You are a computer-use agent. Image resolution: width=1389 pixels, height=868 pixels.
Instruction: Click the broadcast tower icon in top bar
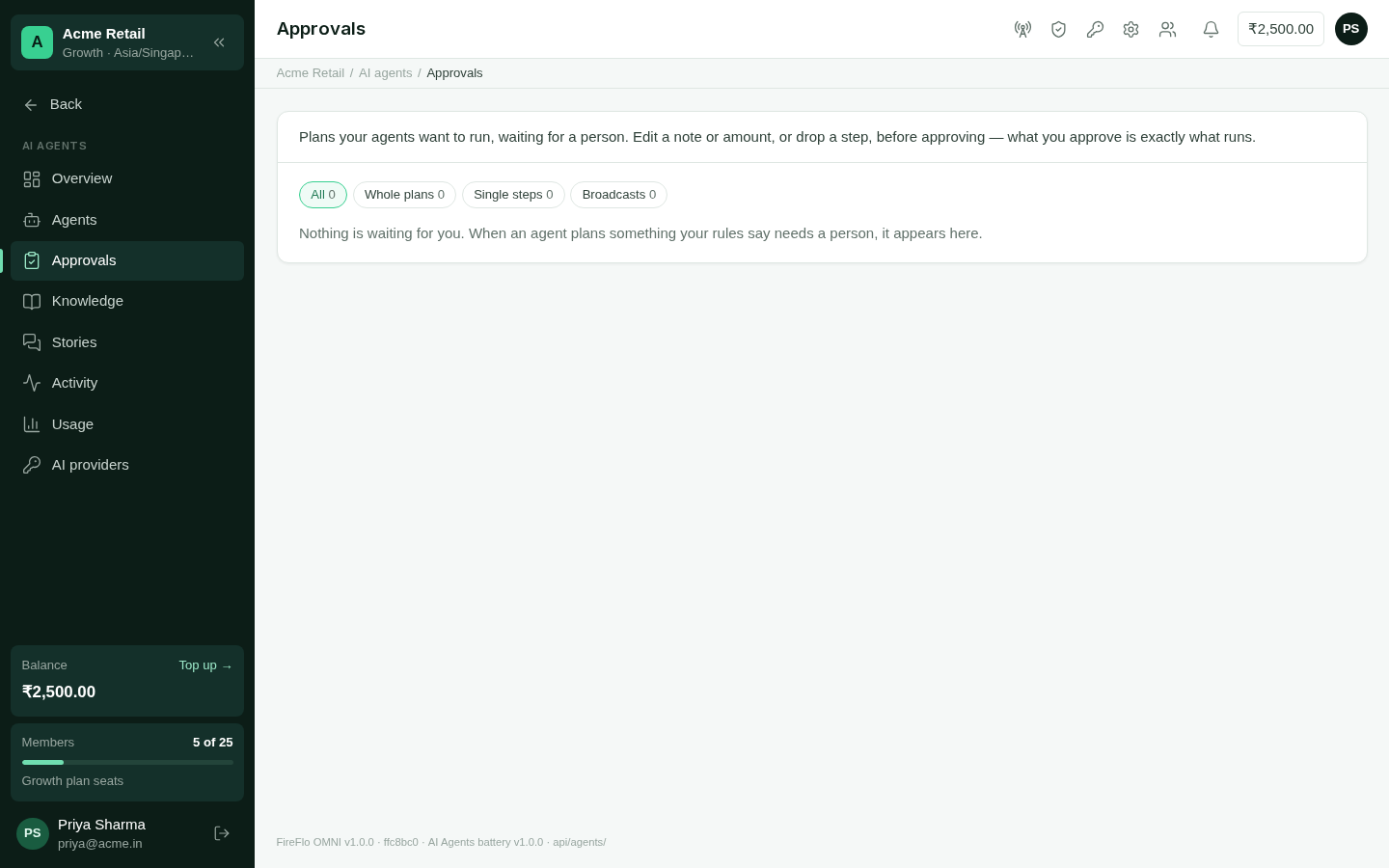1022,29
